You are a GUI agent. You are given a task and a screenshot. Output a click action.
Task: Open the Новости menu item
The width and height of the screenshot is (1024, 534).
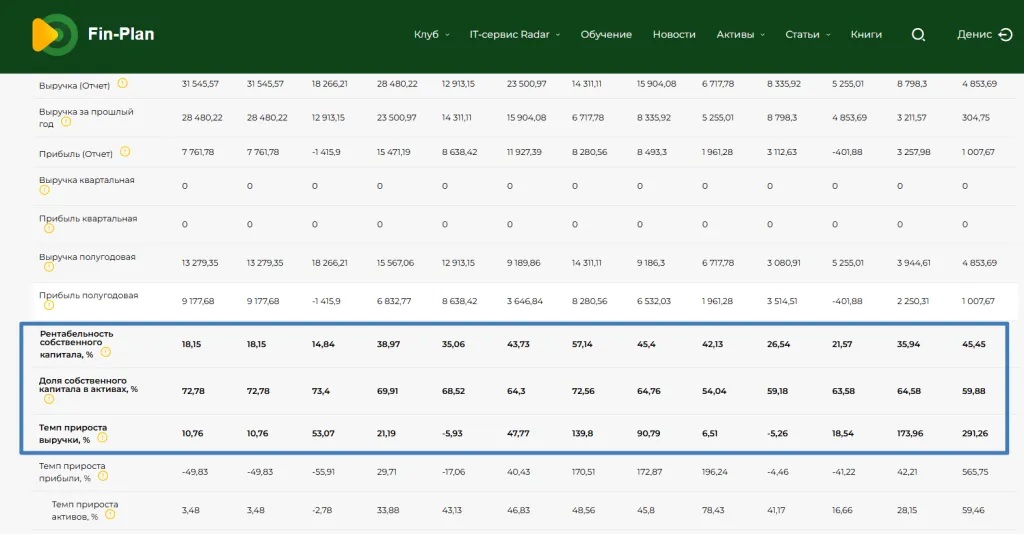[674, 34]
